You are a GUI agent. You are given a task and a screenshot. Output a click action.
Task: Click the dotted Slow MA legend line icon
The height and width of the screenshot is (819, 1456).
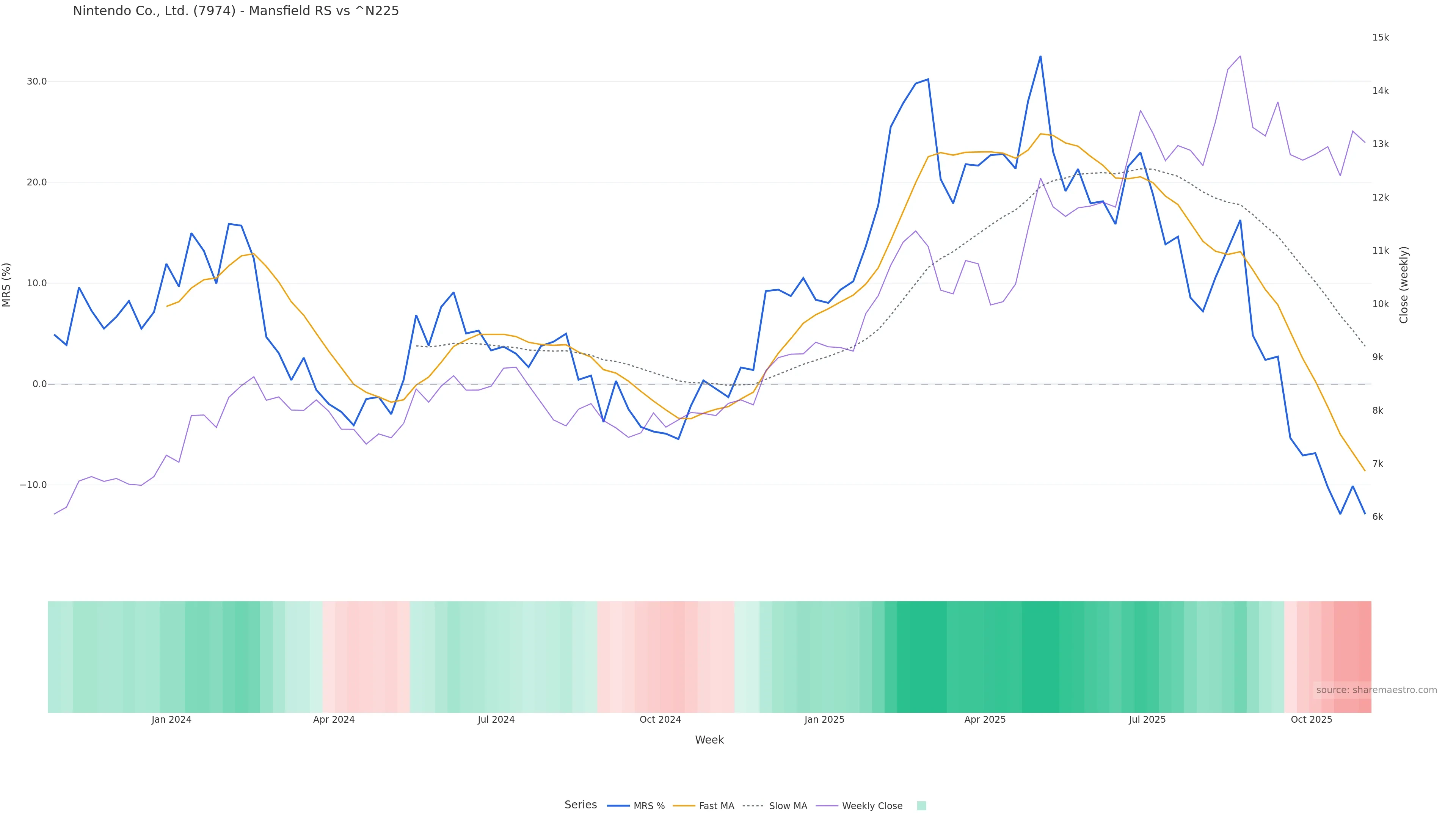(x=753, y=806)
